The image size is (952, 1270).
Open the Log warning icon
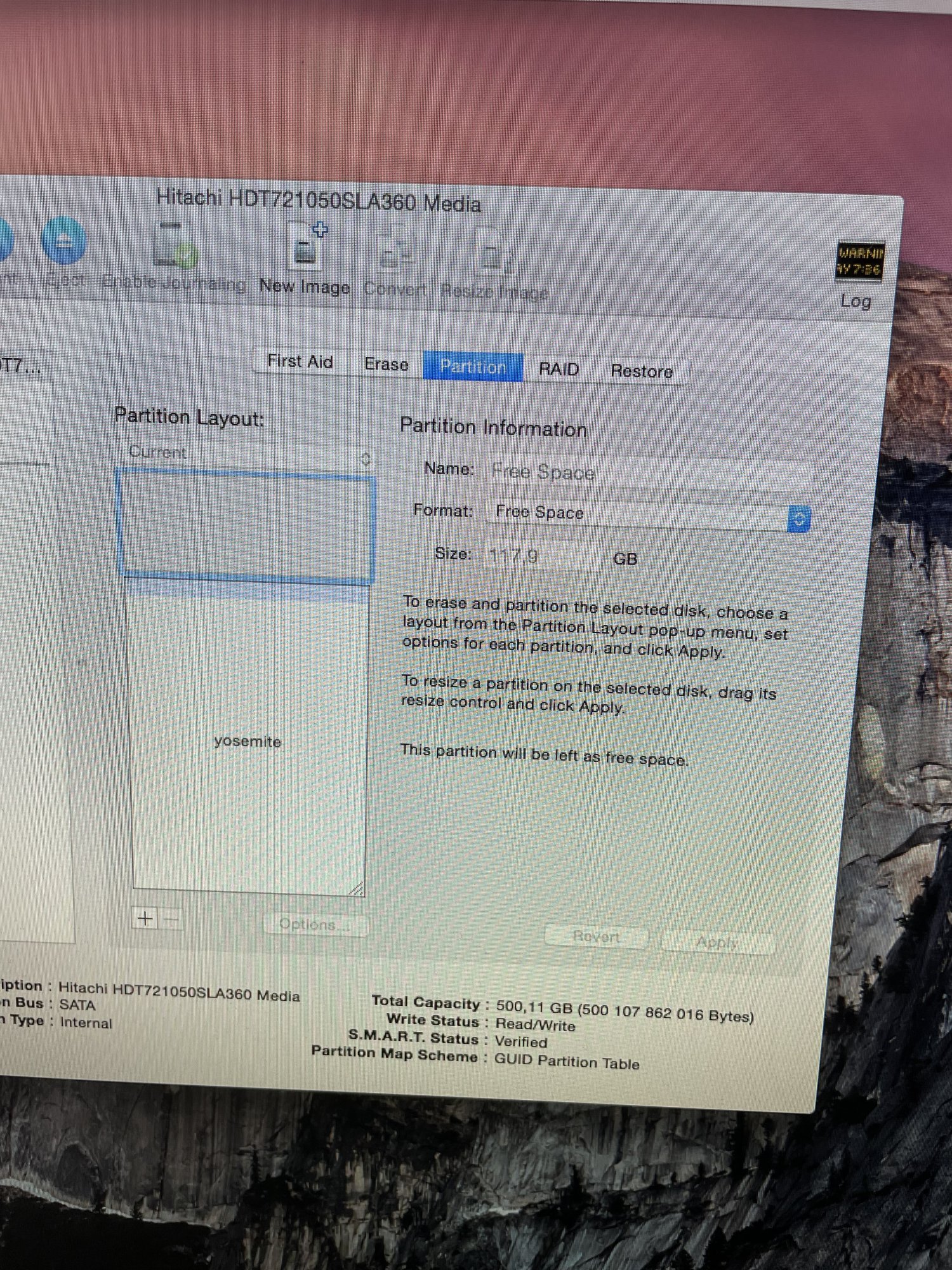(x=859, y=261)
